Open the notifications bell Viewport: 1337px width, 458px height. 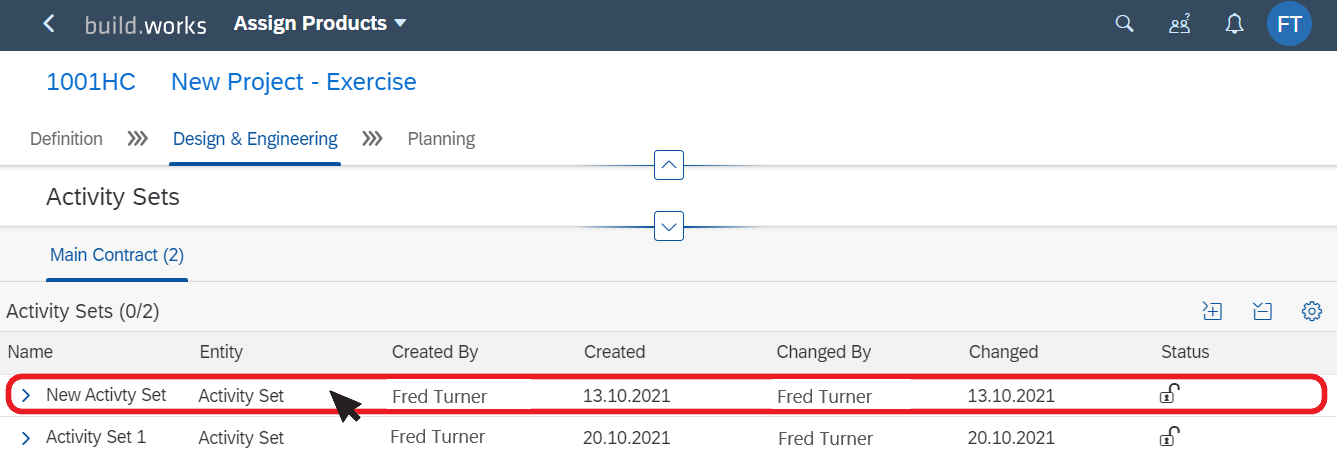tap(1235, 24)
